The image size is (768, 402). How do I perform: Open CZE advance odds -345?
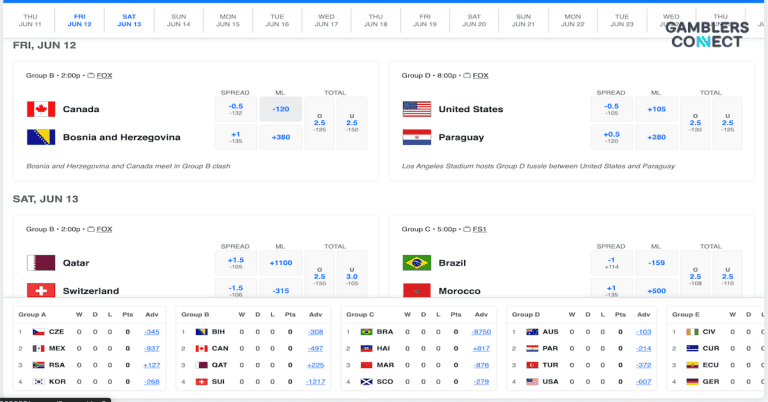click(152, 331)
